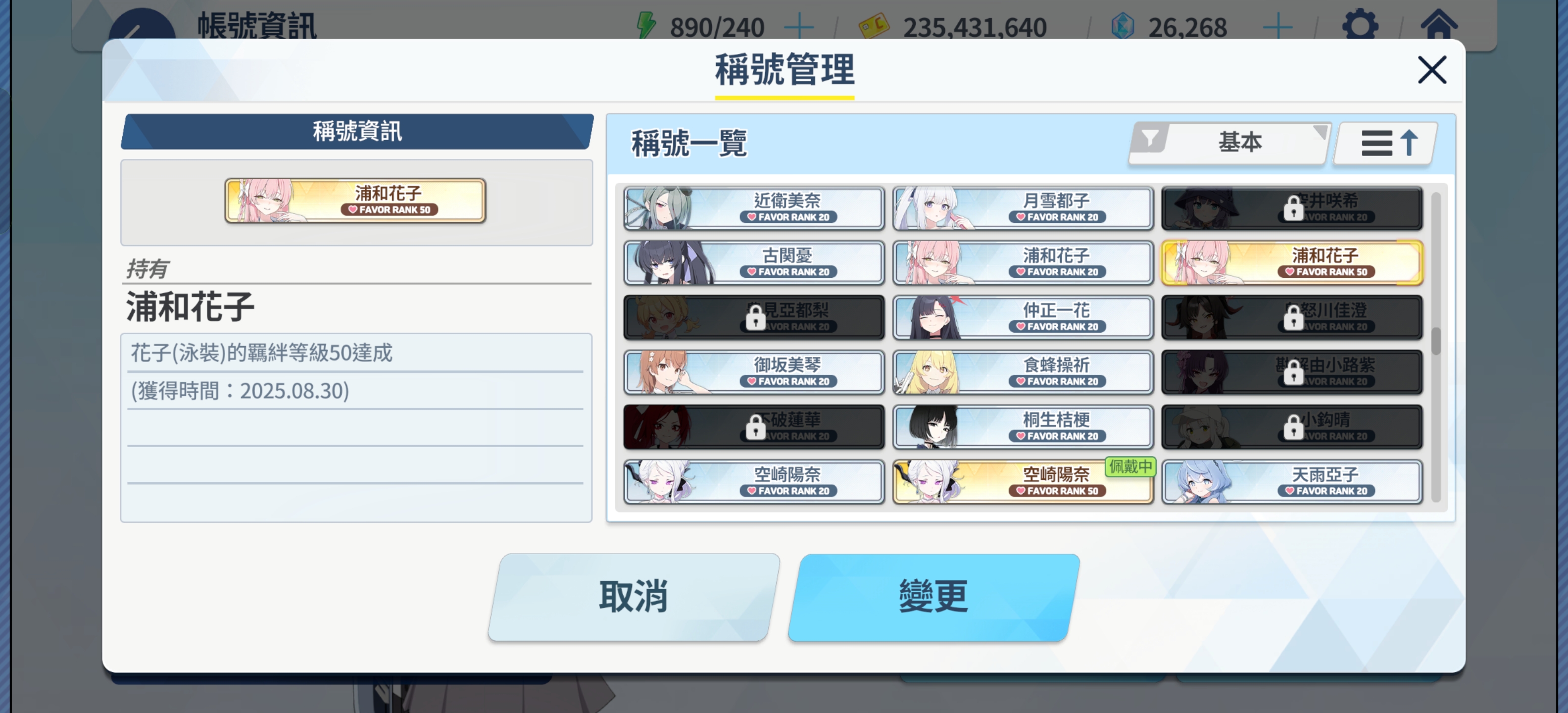Image resolution: width=1568 pixels, height=713 pixels.
Task: Go to home via house icon
Action: (x=1439, y=24)
